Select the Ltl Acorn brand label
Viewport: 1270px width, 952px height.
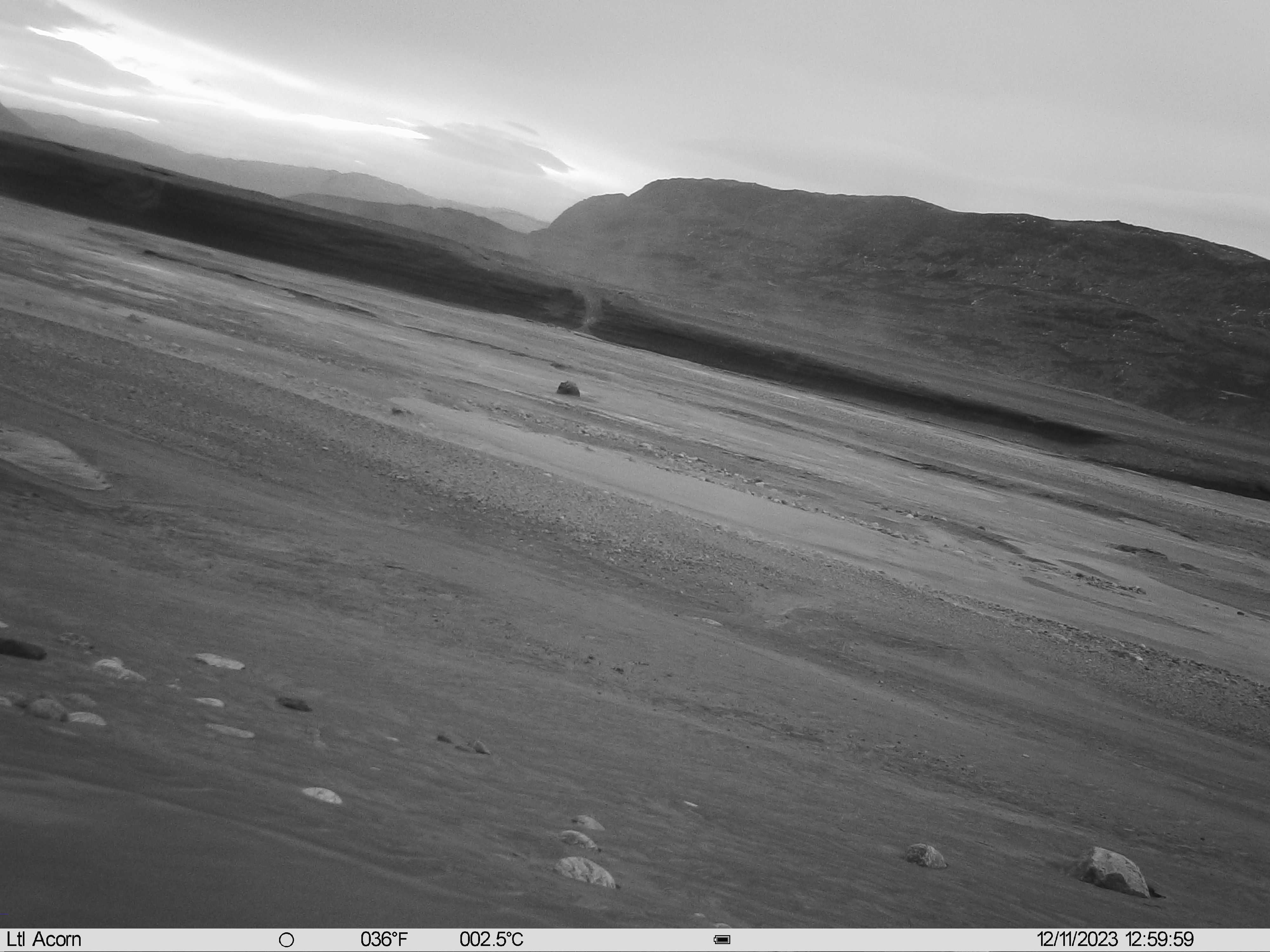click(x=44, y=939)
